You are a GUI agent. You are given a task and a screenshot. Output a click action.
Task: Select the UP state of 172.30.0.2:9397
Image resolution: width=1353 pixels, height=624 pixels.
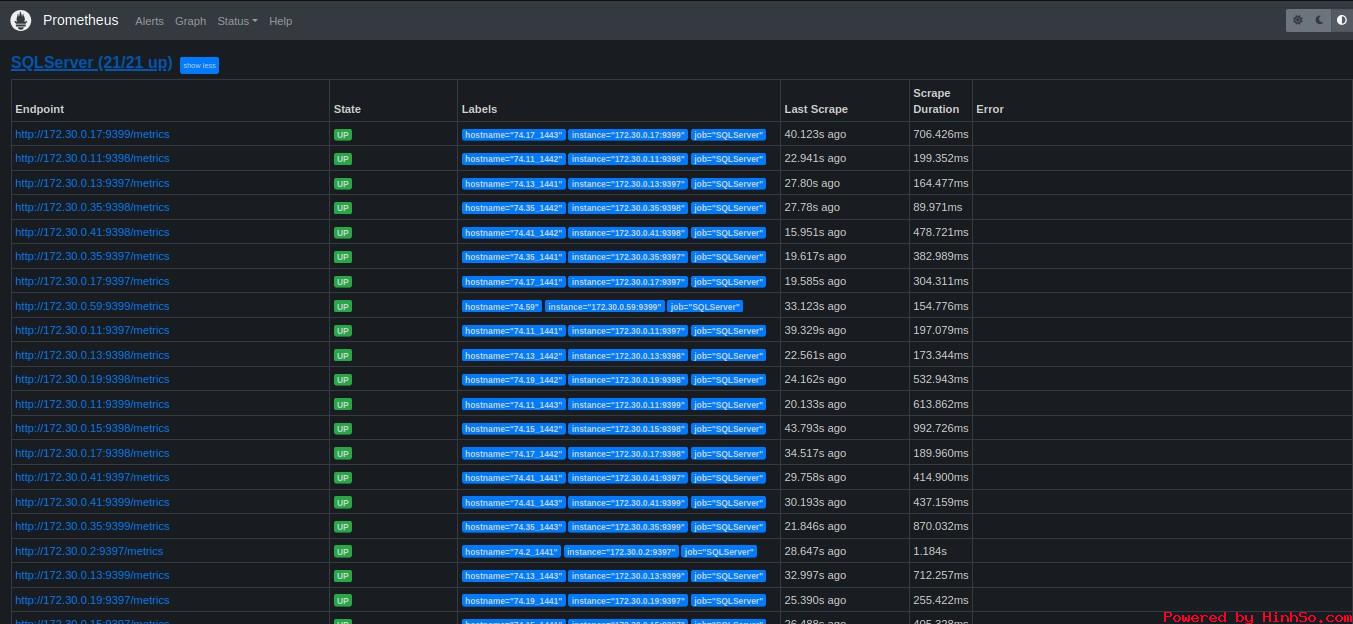coord(343,551)
